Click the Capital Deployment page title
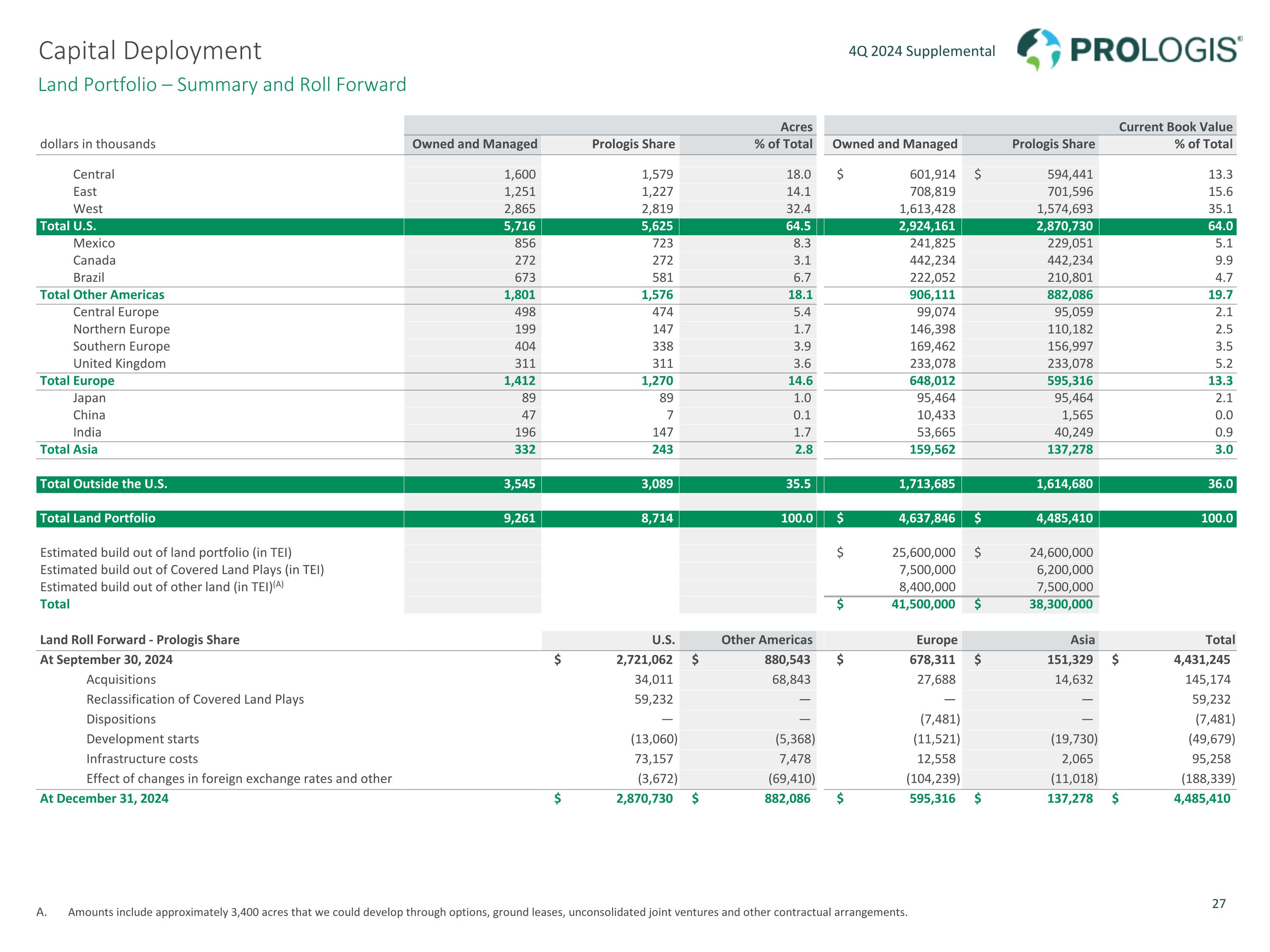Image resolution: width=1270 pixels, height=952 pixels. tap(150, 50)
